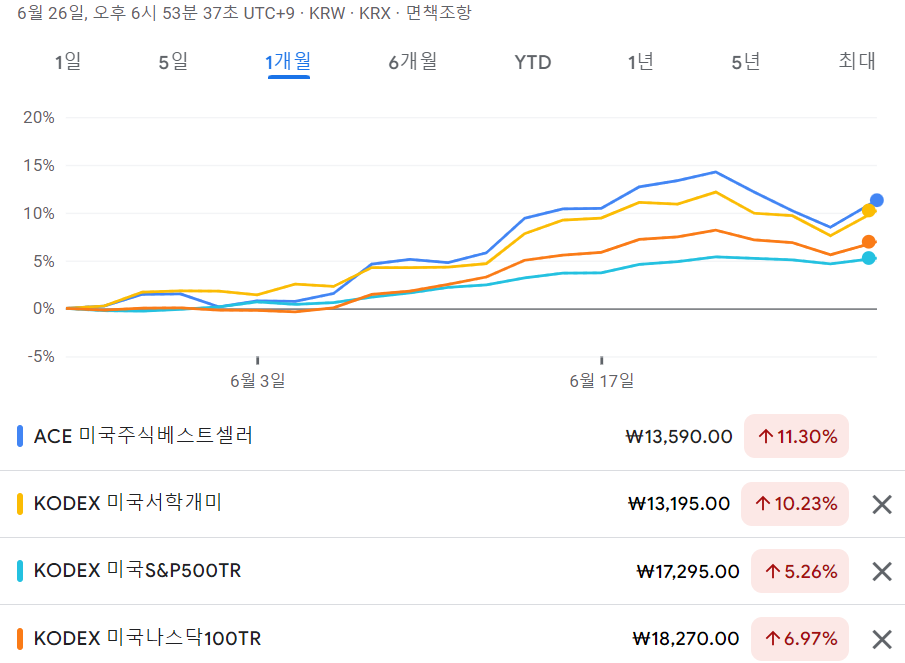Switch to the 5년 time range
Viewport: 905px width, 663px height.
pos(746,61)
